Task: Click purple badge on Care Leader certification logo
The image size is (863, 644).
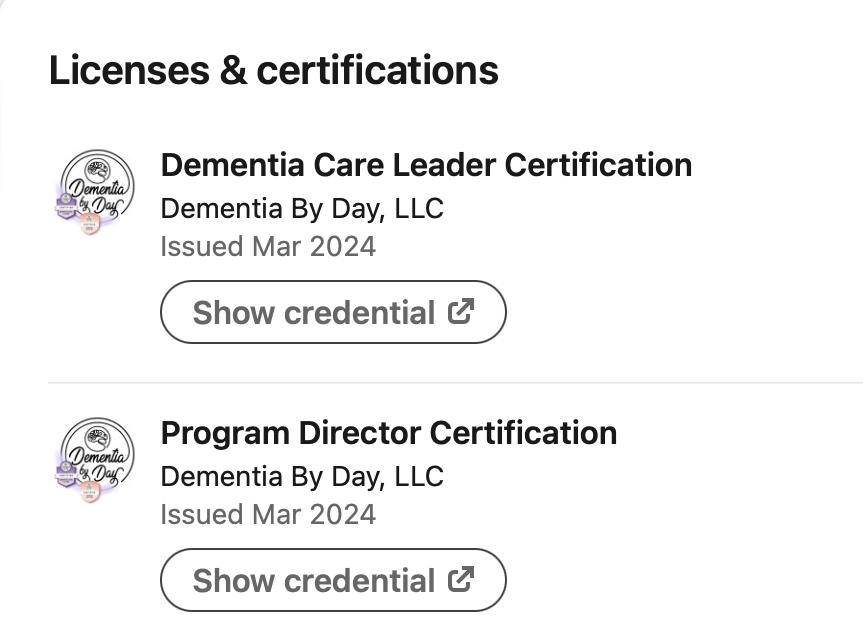Action: pyautogui.click(x=66, y=205)
